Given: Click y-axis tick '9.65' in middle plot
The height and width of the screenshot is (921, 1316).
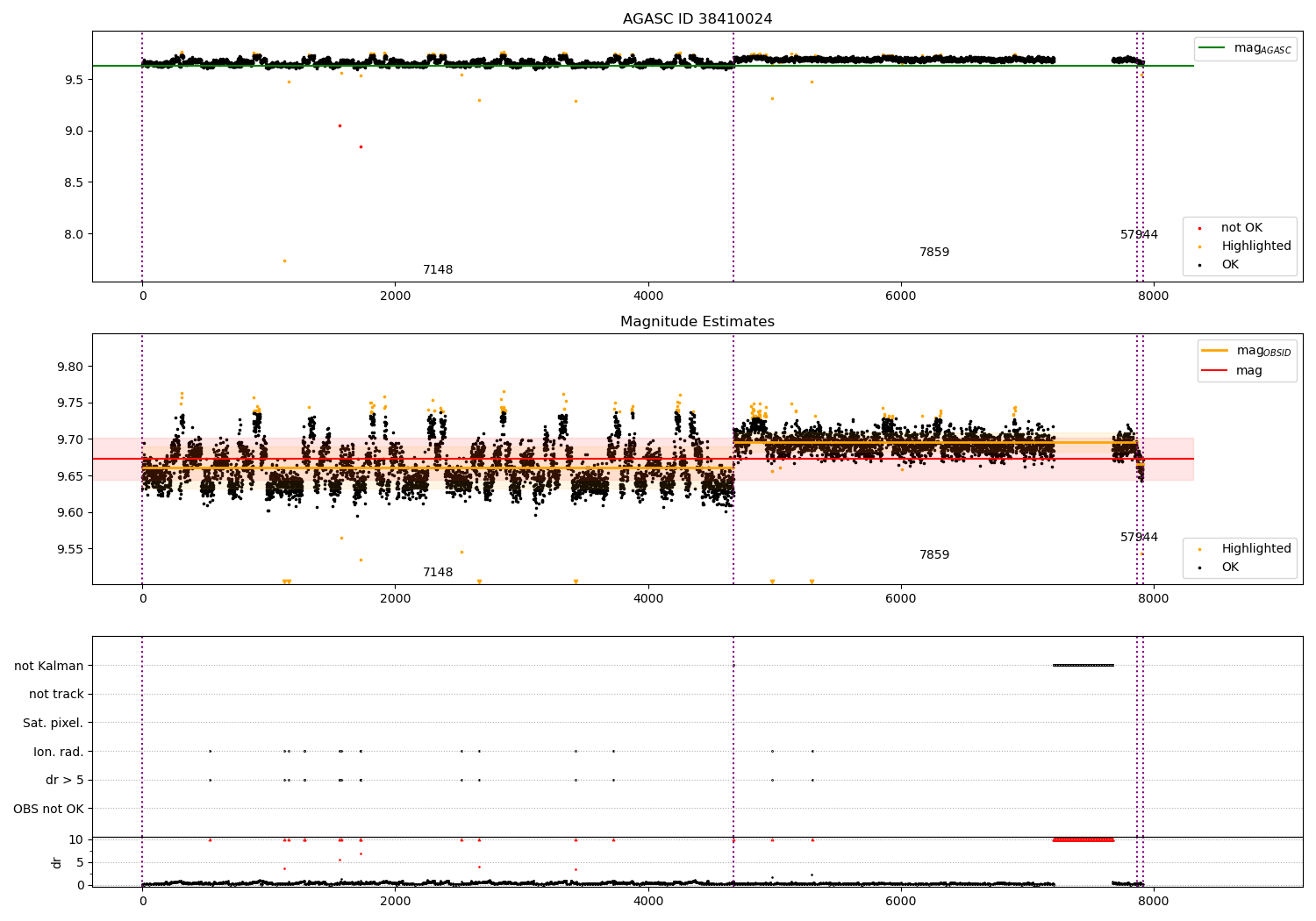Looking at the screenshot, I should [x=70, y=476].
